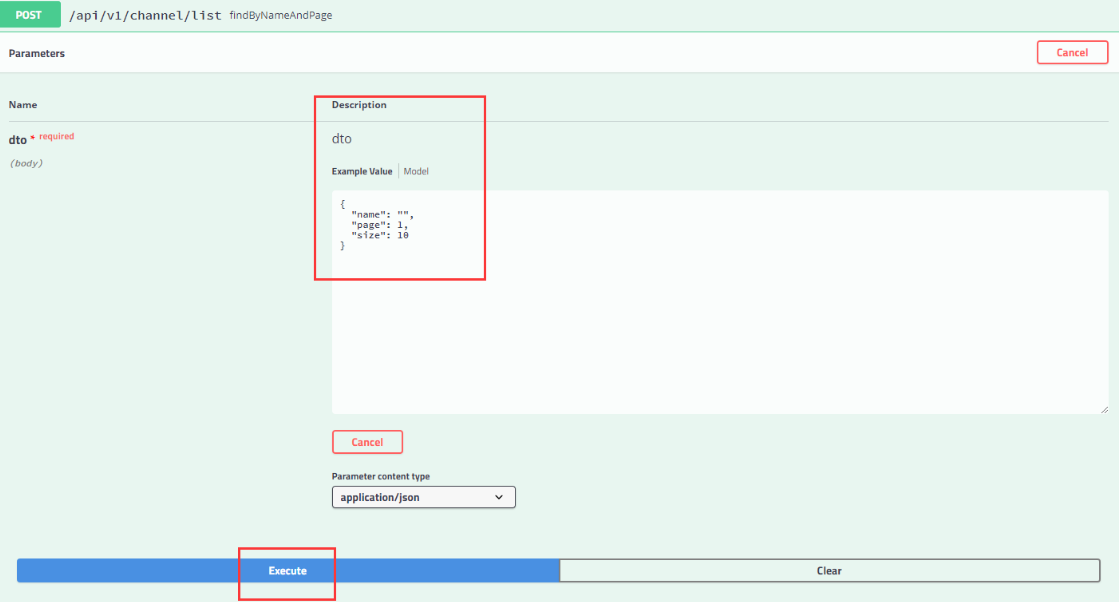Screen dimensions: 1119x602
Task: Click the dto description text
Action: tap(342, 139)
